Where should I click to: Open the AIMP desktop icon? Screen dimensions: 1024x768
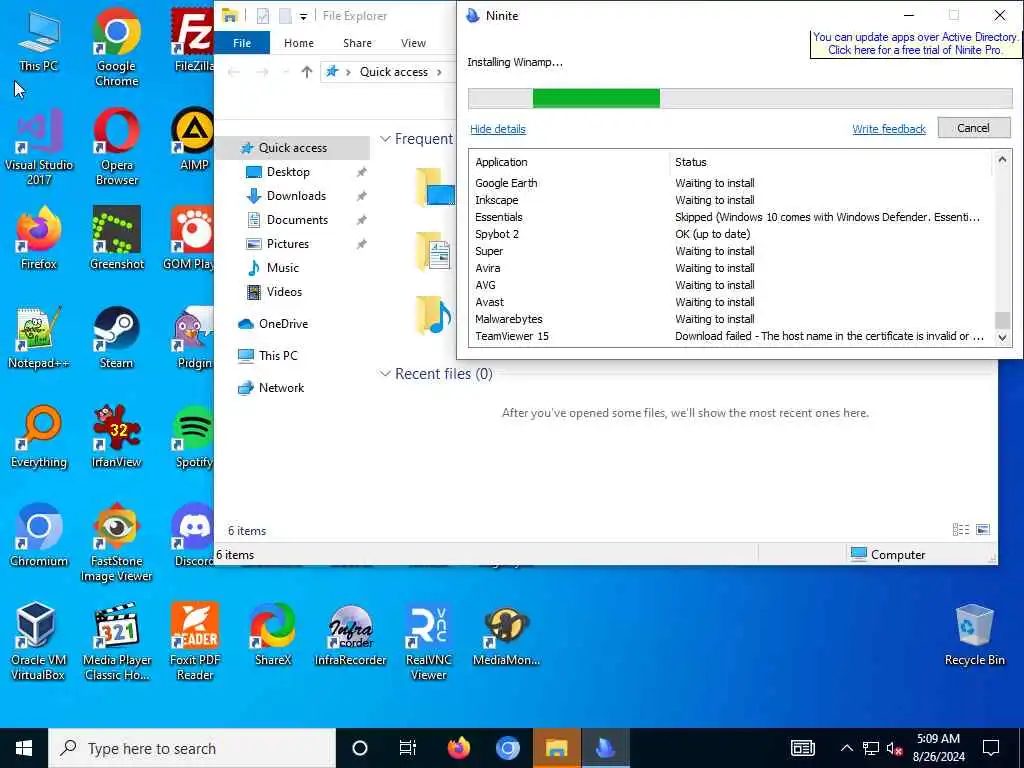tap(194, 140)
